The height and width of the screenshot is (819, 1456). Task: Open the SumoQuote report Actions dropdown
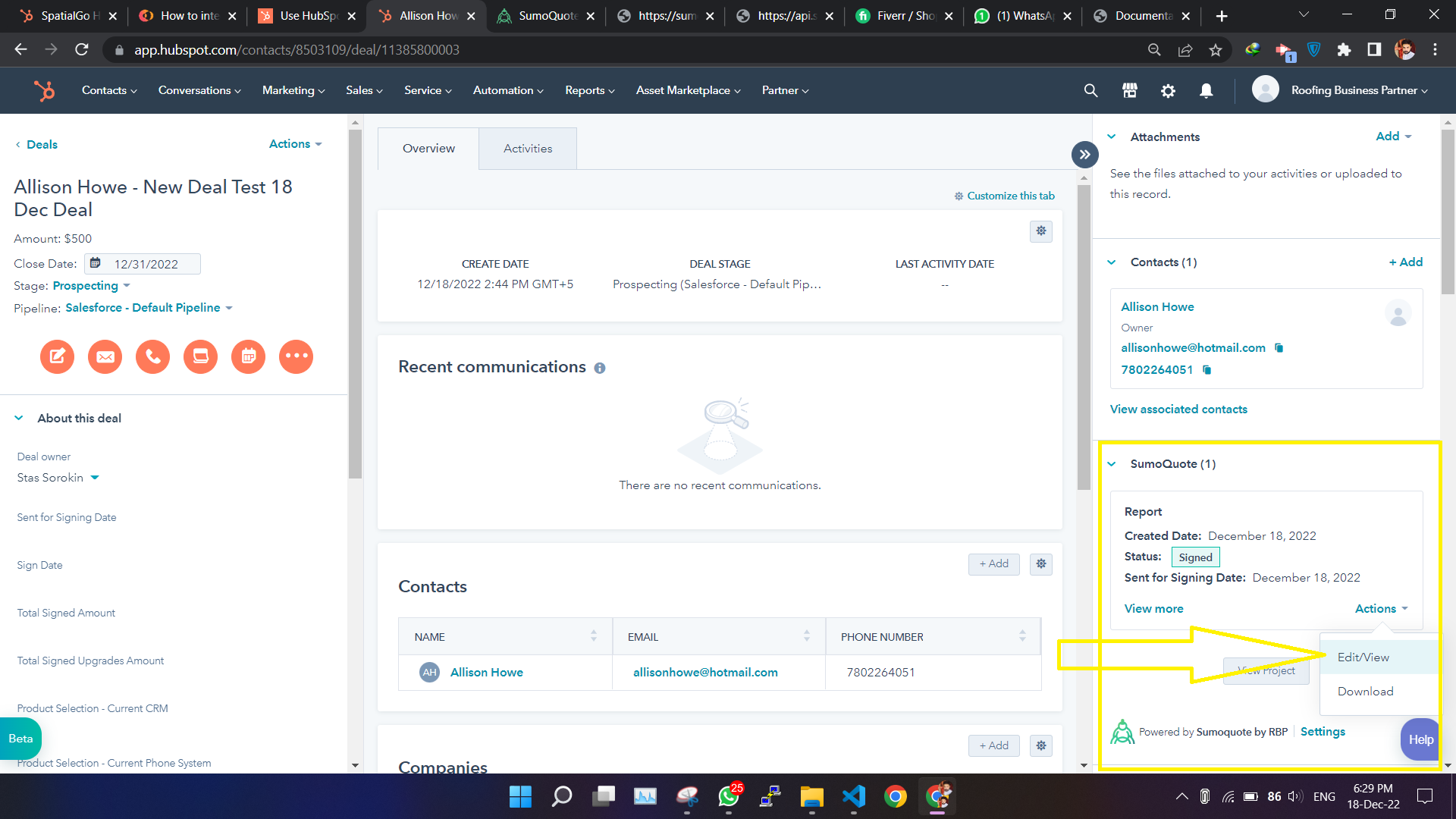tap(1382, 609)
